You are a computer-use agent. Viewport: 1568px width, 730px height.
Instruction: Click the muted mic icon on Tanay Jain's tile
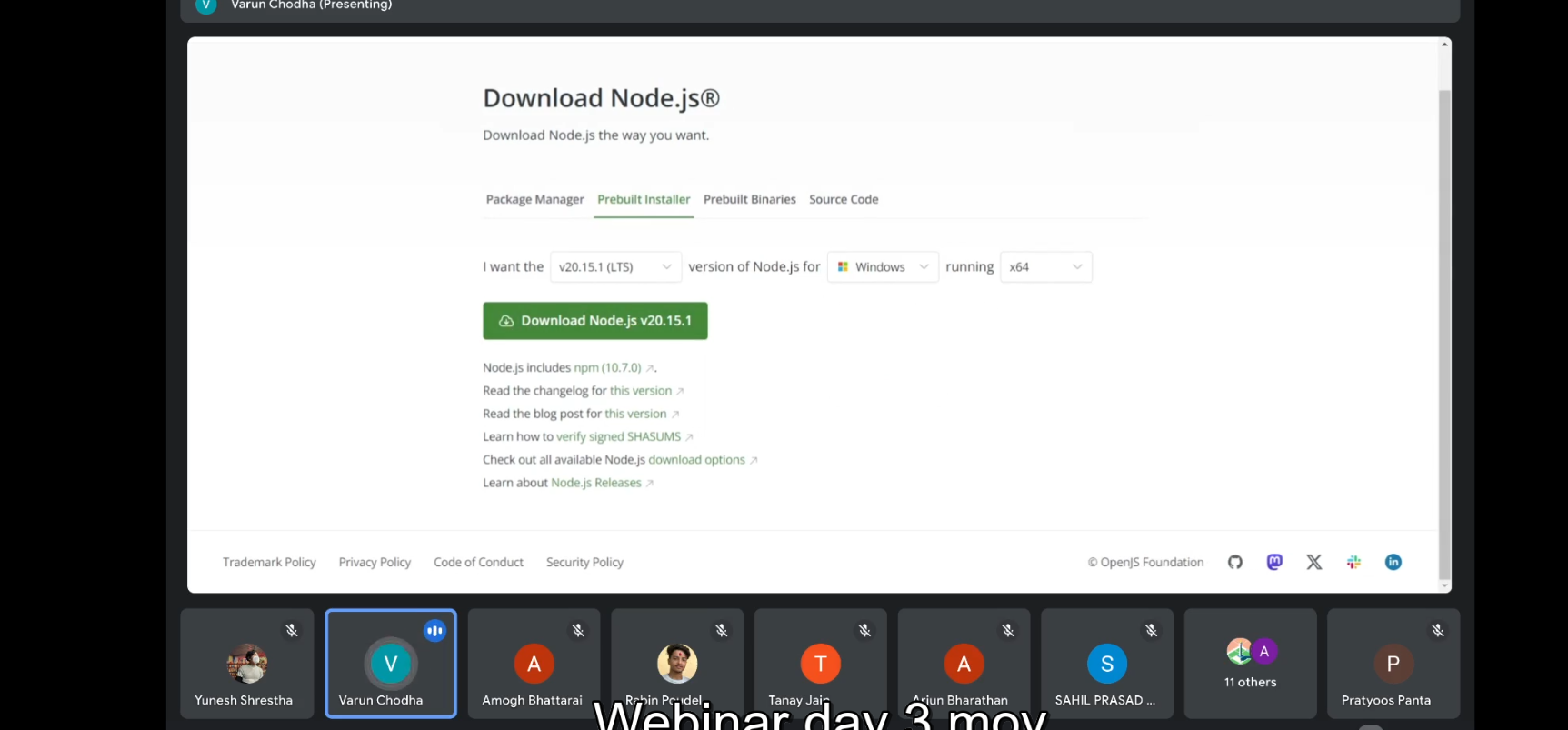(x=865, y=630)
